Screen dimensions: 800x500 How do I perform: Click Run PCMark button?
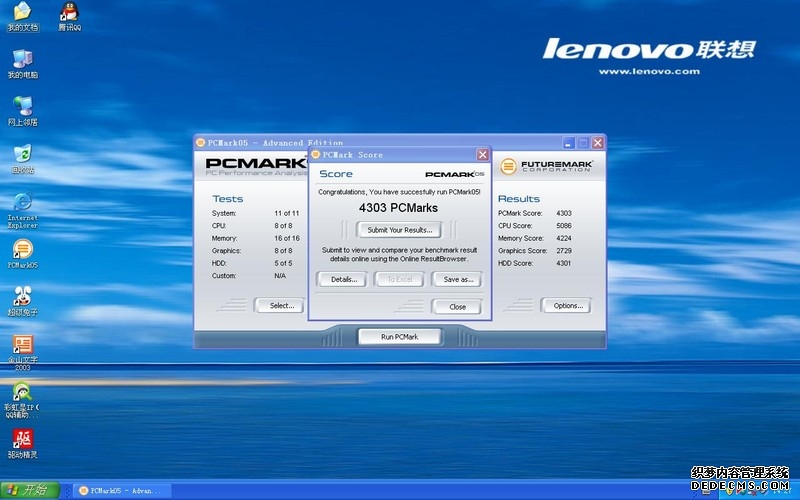click(x=399, y=337)
